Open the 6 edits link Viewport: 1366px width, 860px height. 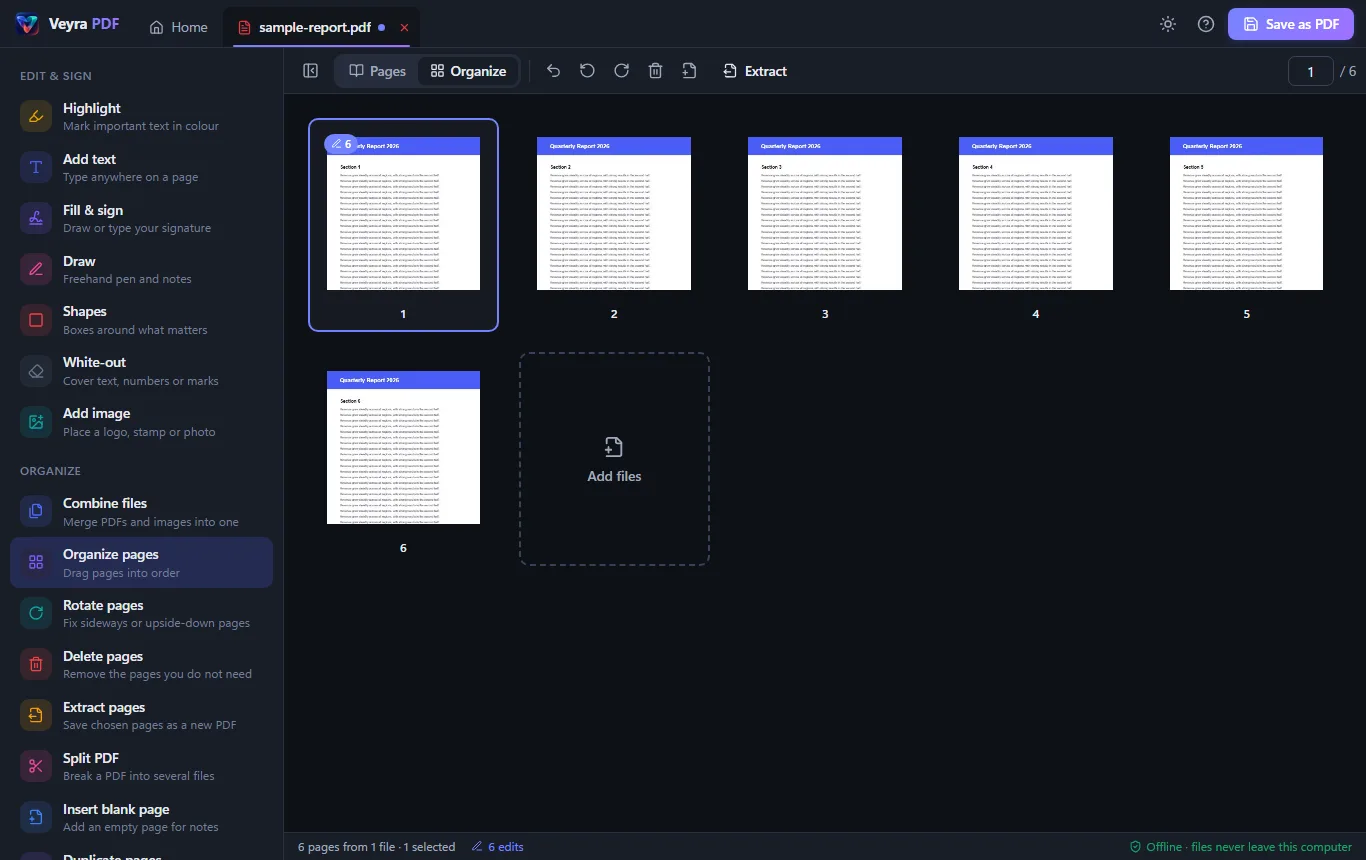pos(497,847)
